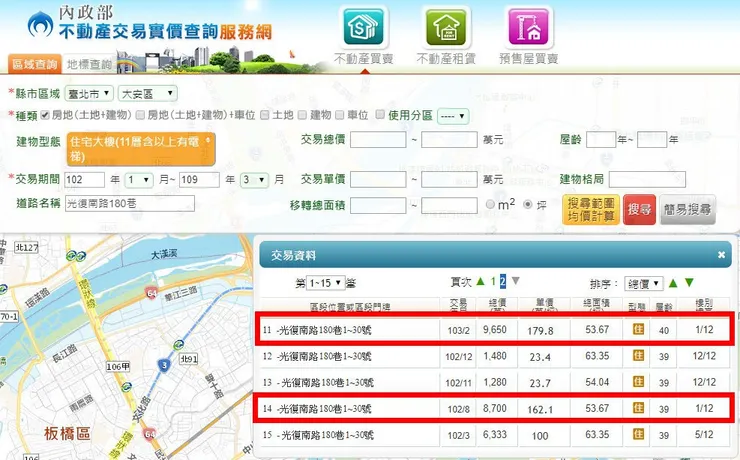Screen dimensions: 740x460
Task: Select the 坪 radio button
Action: coord(528,204)
